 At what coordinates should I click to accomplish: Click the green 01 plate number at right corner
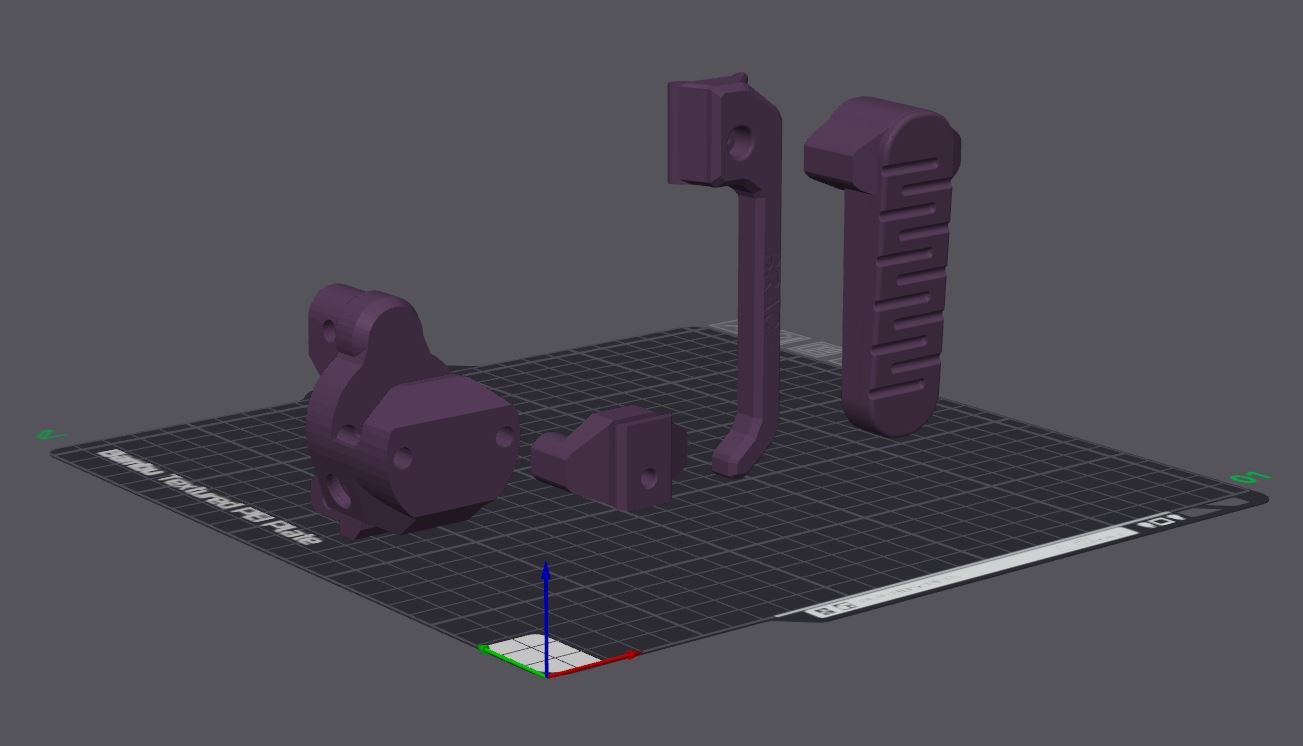tap(1249, 478)
